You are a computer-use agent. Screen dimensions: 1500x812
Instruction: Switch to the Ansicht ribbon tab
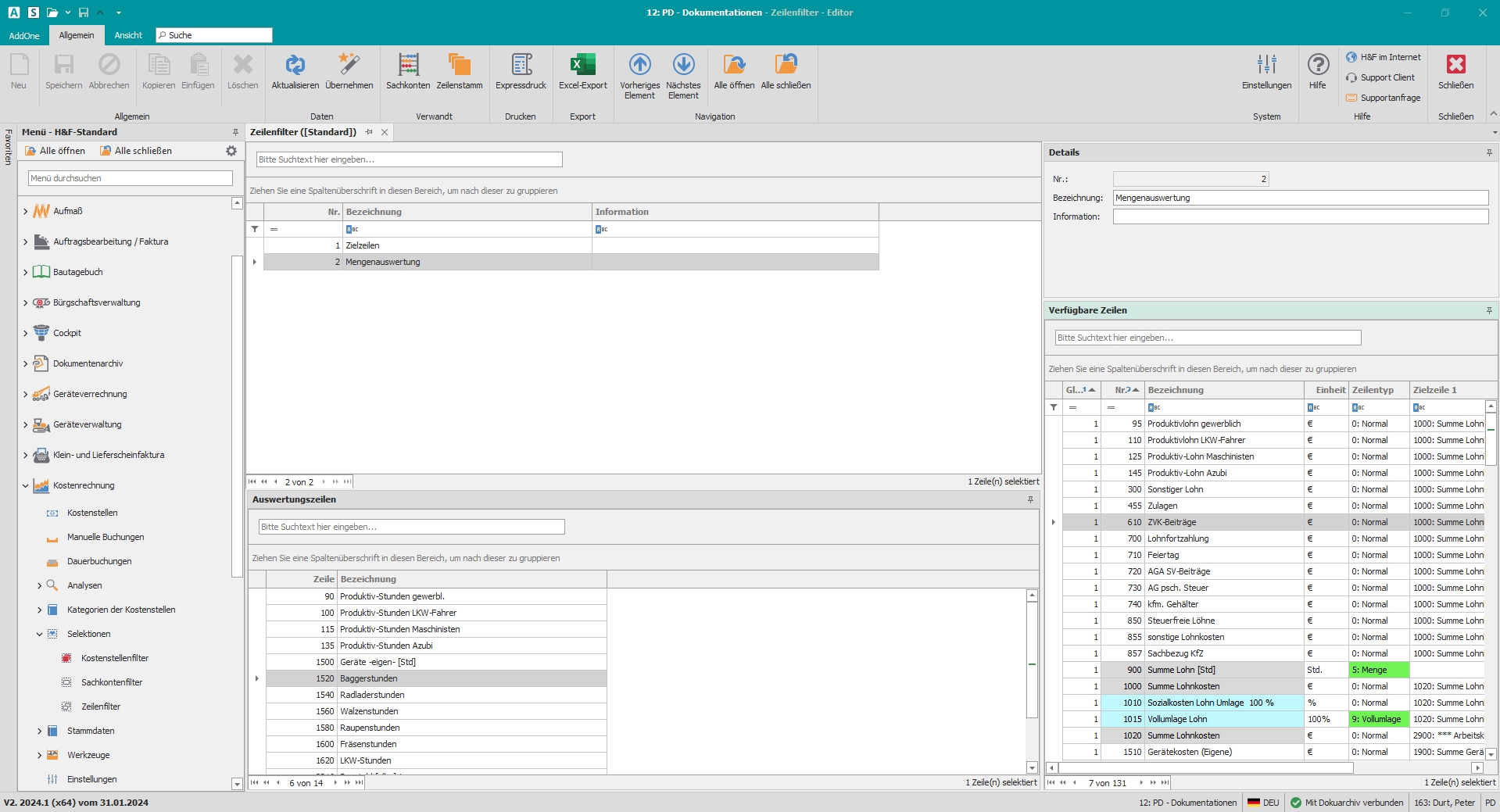[128, 35]
